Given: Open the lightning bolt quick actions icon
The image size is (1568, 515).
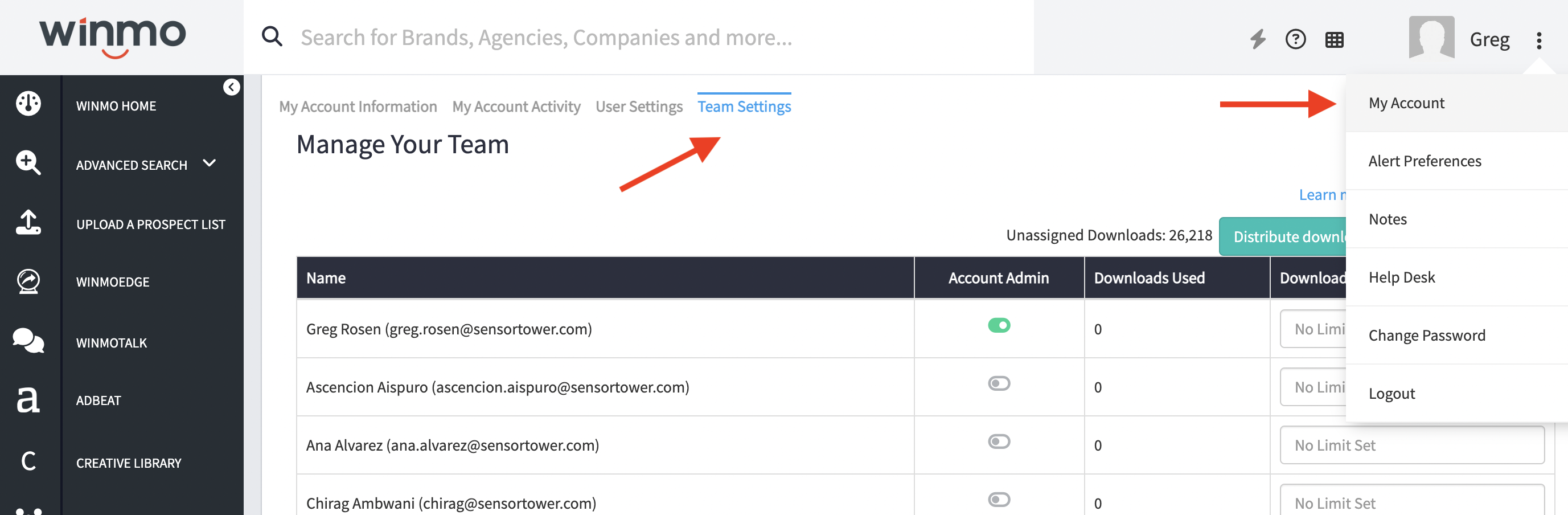Looking at the screenshot, I should pos(1258,39).
